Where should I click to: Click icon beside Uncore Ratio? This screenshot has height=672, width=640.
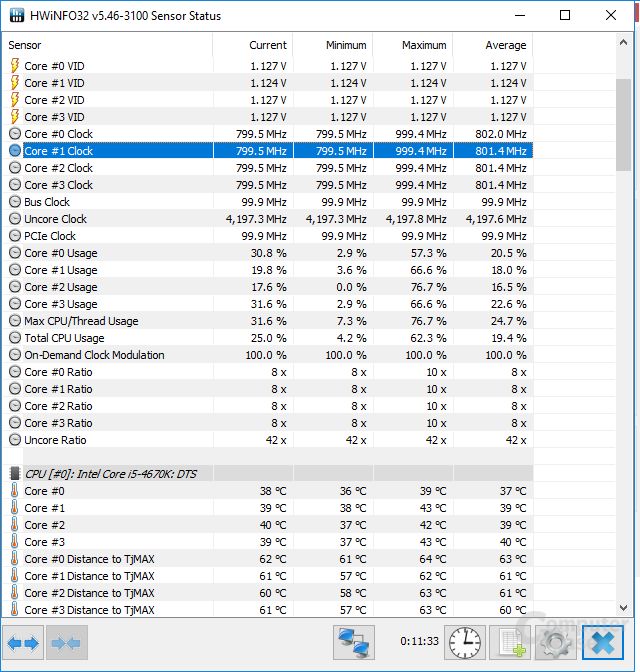[x=15, y=440]
